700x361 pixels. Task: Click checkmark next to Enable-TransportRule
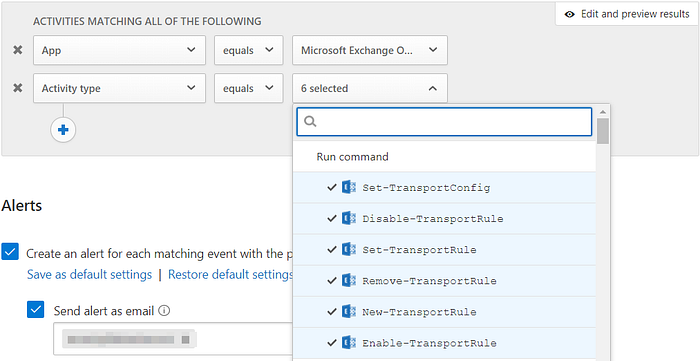(331, 343)
